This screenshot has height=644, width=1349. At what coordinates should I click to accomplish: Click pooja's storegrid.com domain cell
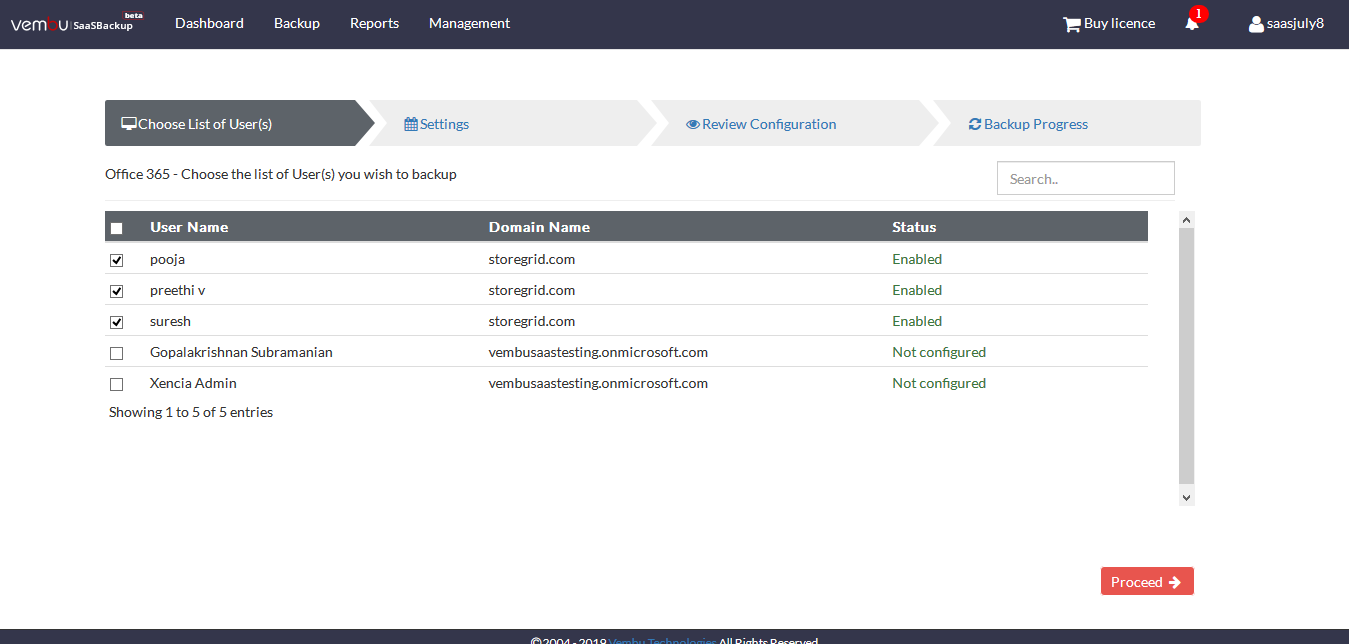[x=532, y=259]
